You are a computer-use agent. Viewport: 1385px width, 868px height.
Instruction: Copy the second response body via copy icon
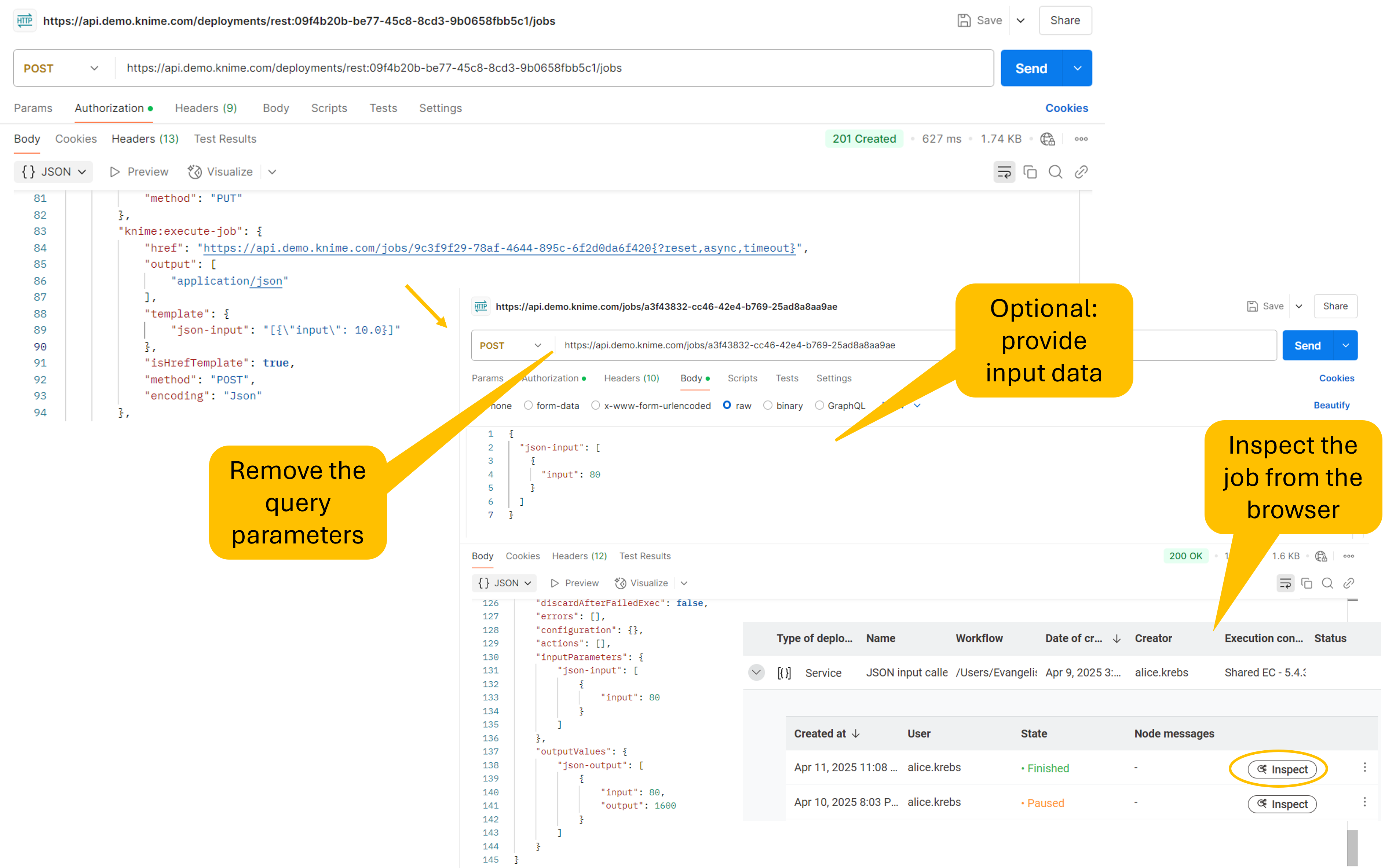[1307, 583]
